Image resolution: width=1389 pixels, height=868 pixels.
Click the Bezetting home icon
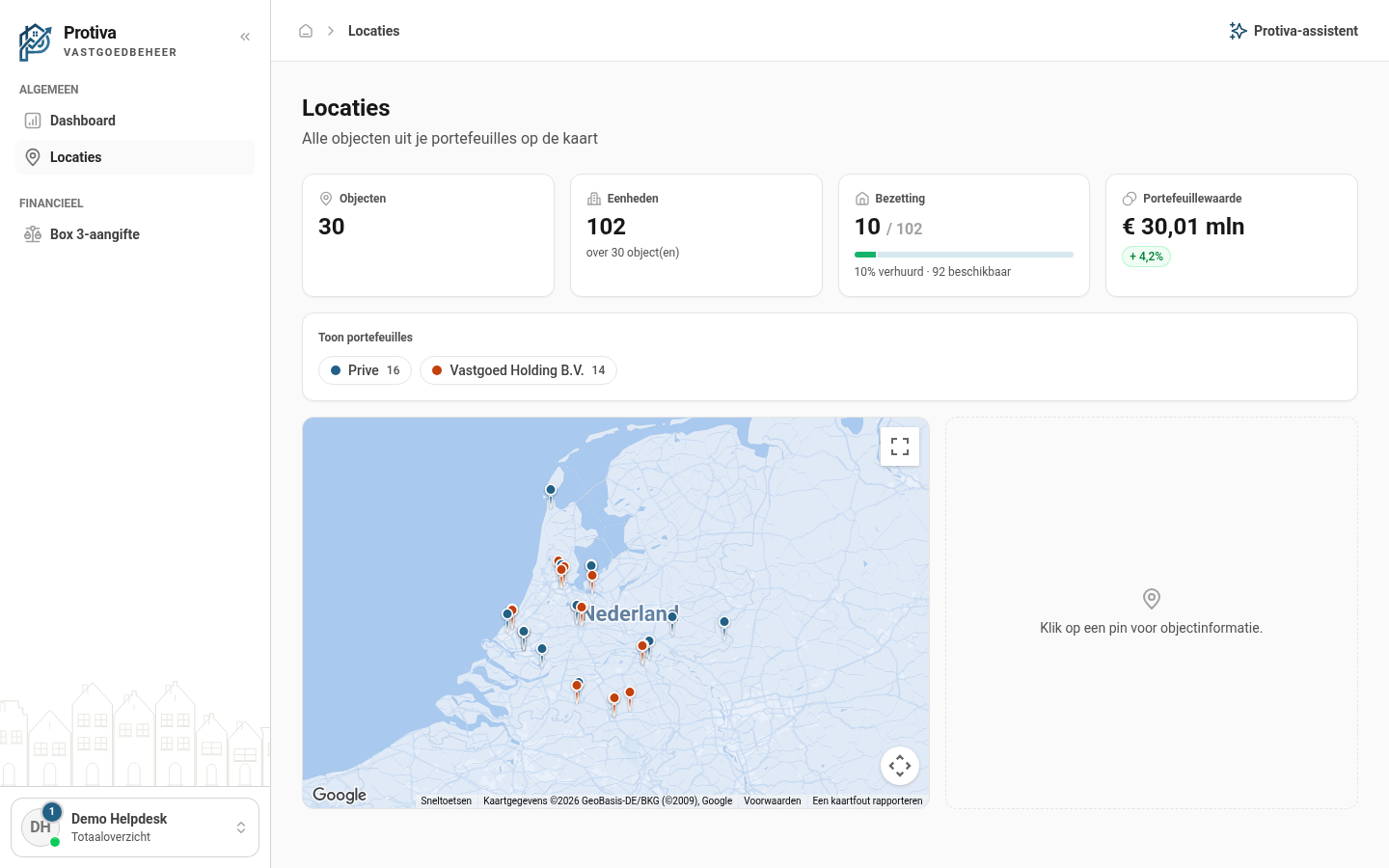tap(862, 199)
